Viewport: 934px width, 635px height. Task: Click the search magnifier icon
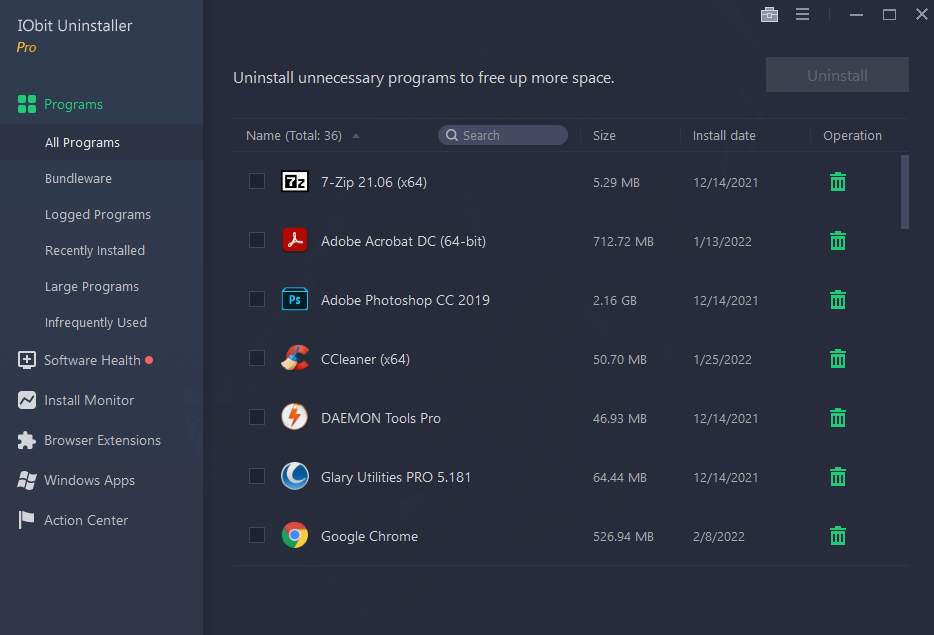(x=452, y=135)
